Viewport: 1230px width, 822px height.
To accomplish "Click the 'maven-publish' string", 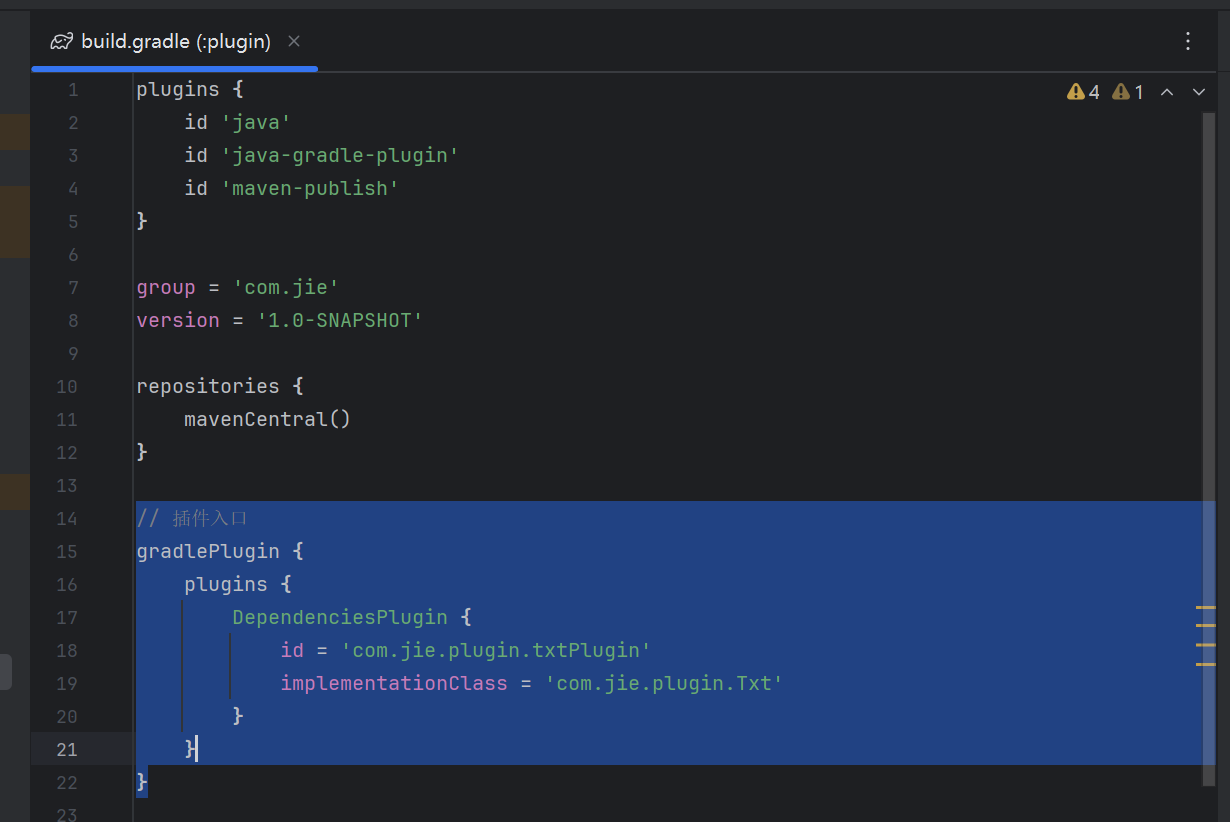I will [x=309, y=188].
